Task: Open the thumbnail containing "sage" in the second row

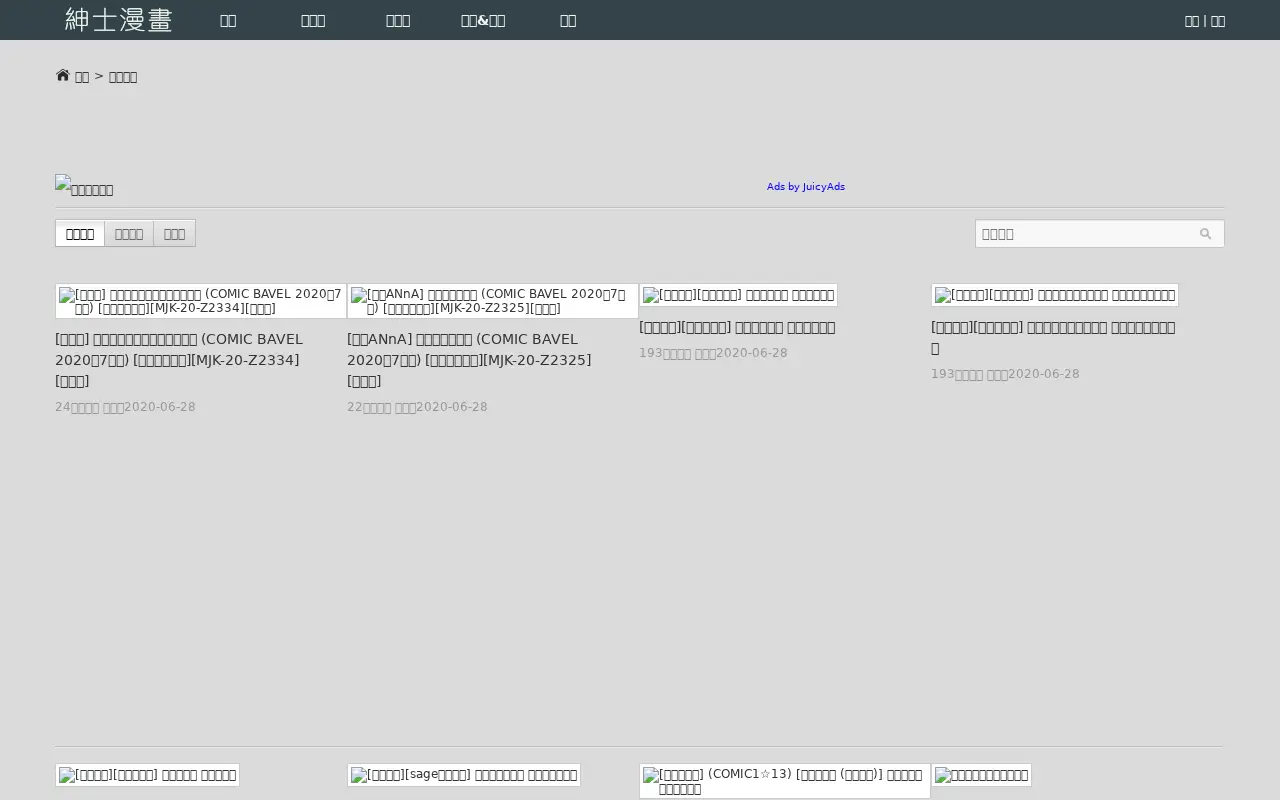Action: click(x=464, y=775)
